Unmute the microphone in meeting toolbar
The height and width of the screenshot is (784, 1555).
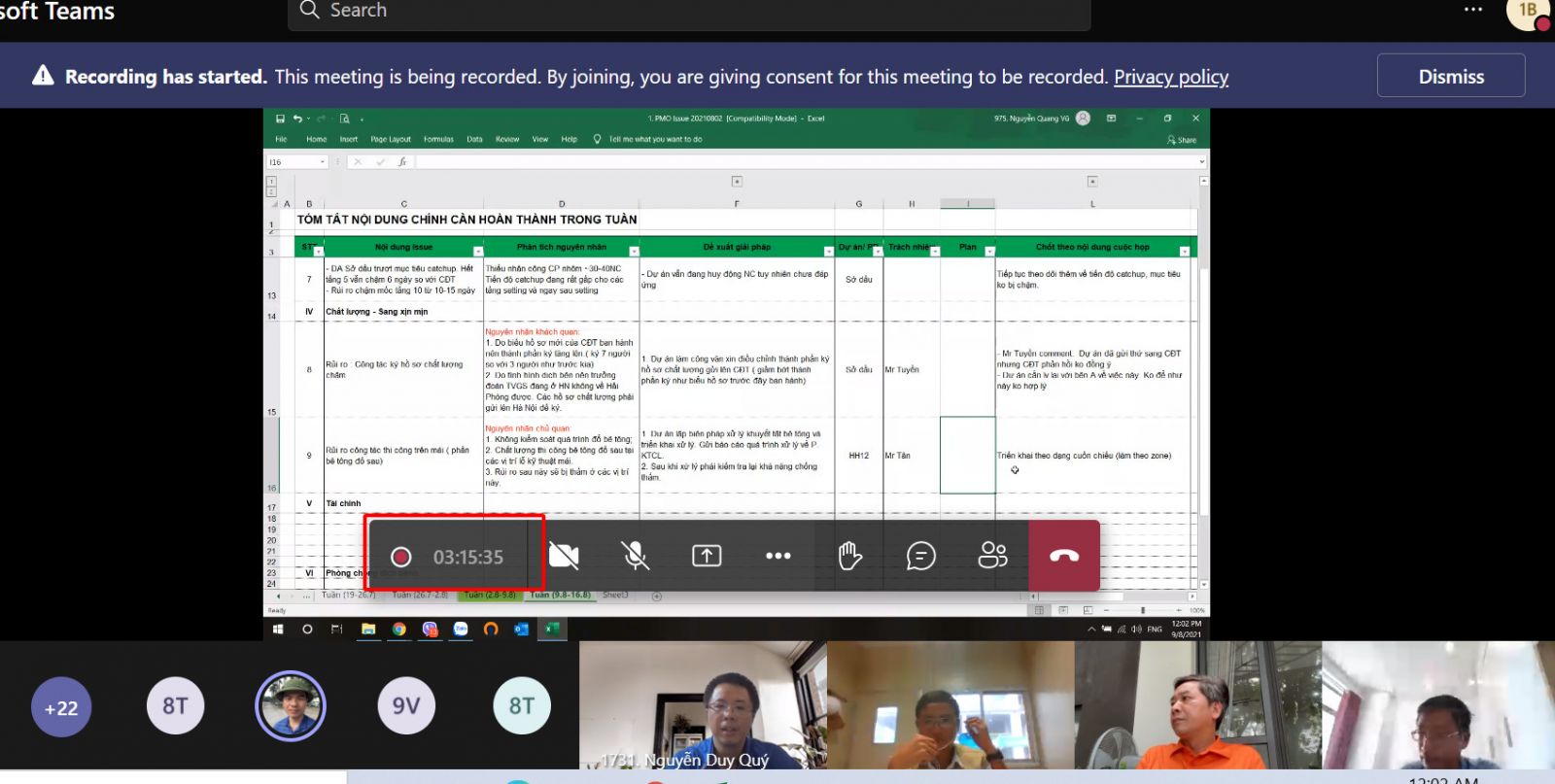tap(635, 556)
